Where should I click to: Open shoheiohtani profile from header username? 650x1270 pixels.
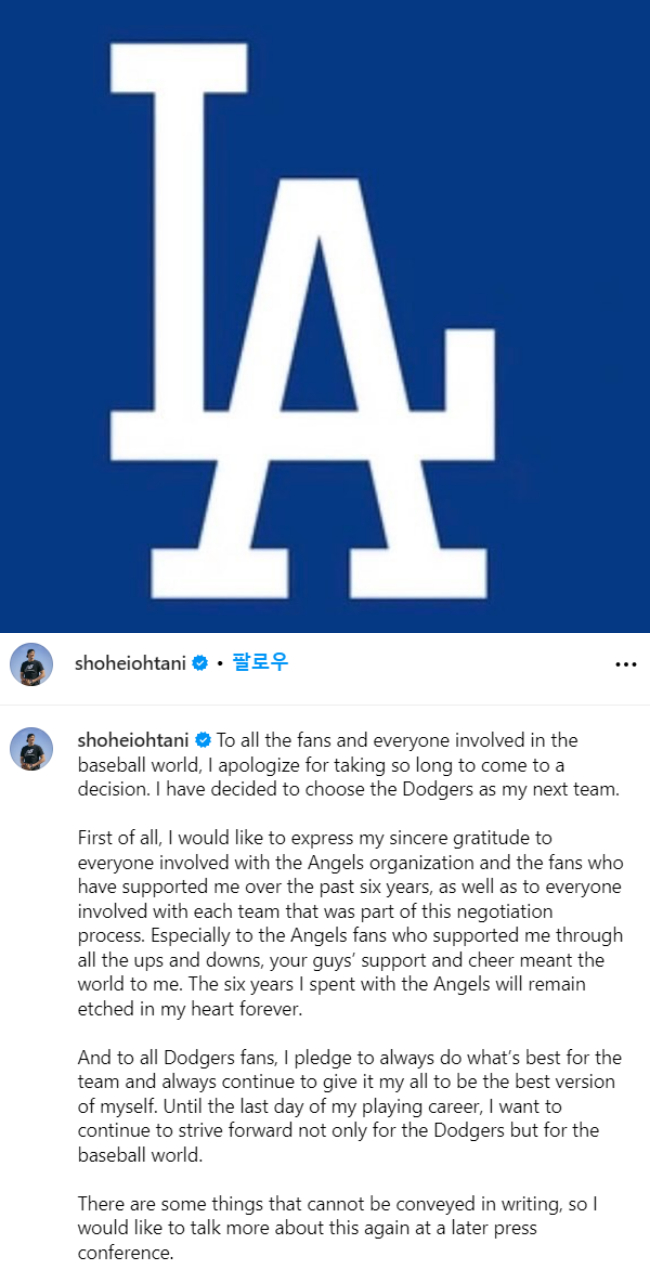tap(131, 663)
